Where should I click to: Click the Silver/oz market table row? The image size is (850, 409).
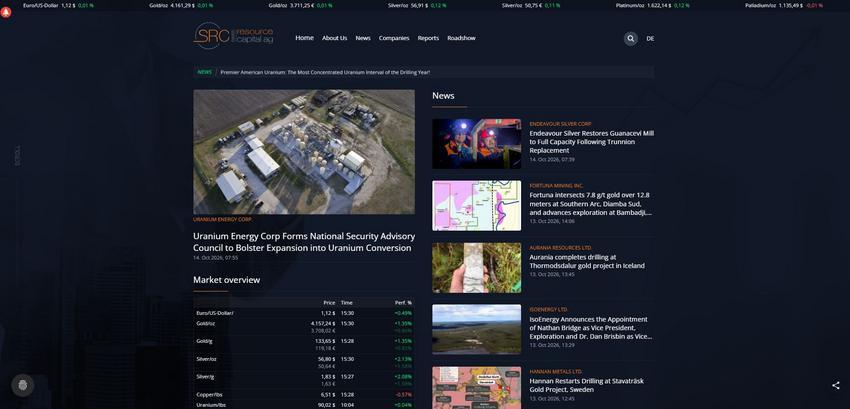point(304,362)
